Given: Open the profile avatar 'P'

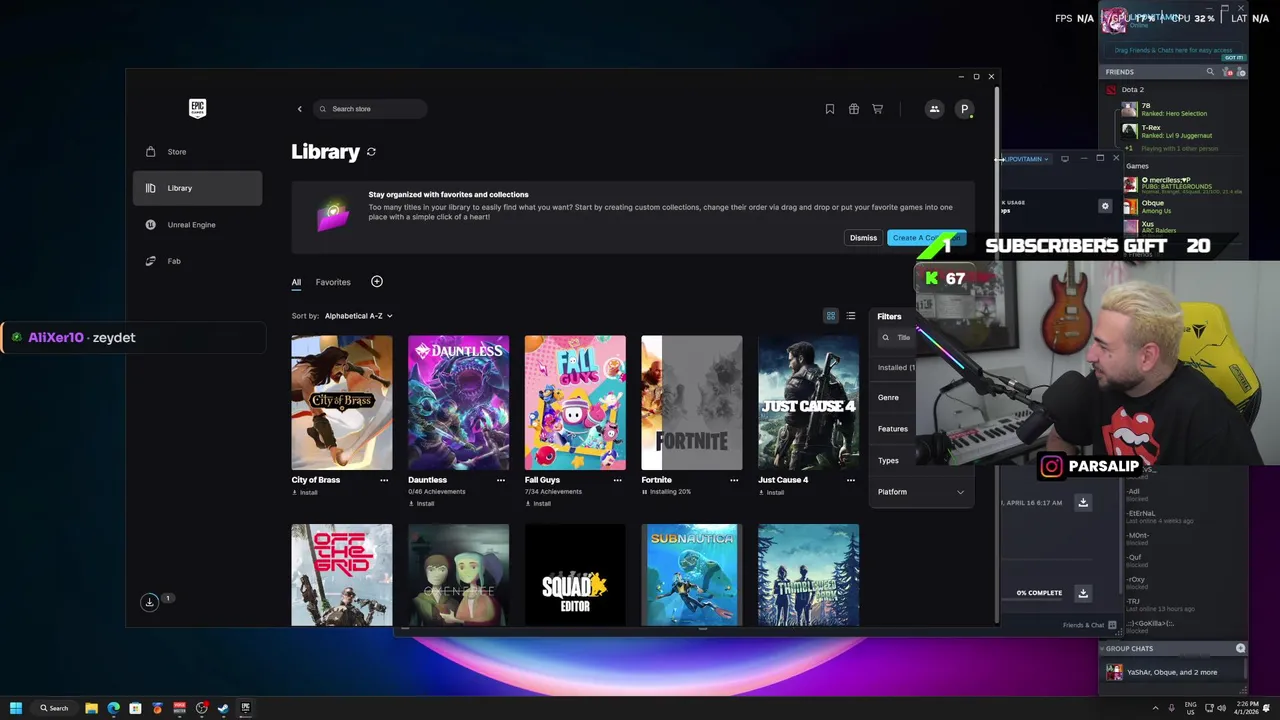Looking at the screenshot, I should pyautogui.click(x=964, y=109).
